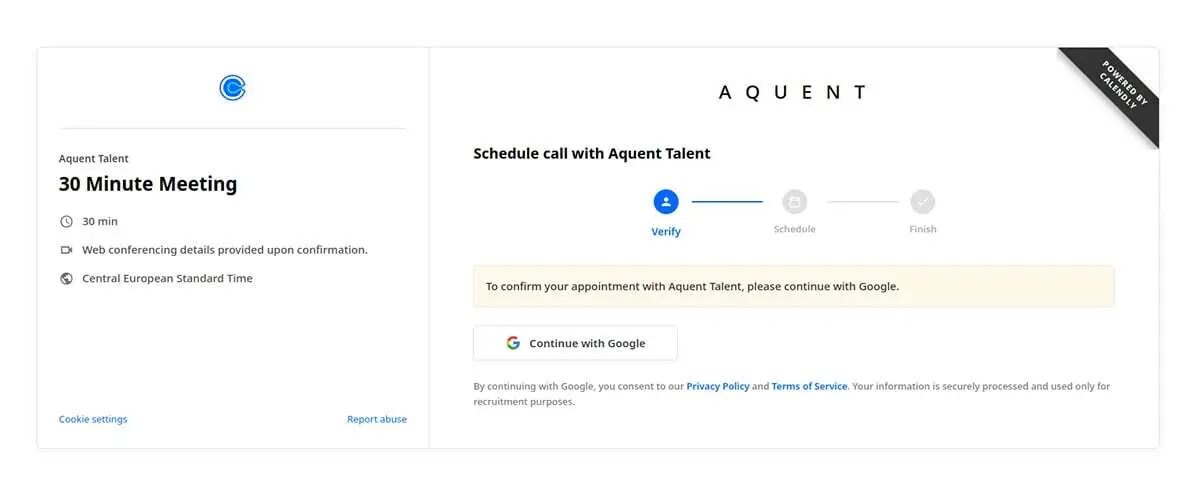
Task: Select the Finish step checkmark icon
Action: tap(923, 202)
